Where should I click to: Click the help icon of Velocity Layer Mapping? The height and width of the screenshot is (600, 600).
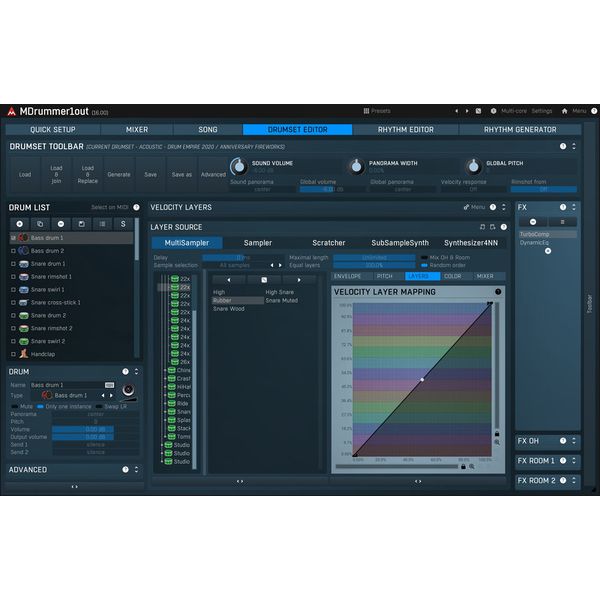pyautogui.click(x=498, y=292)
